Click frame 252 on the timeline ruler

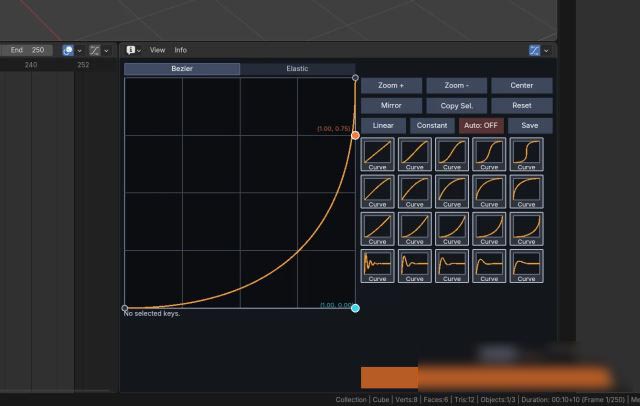(83, 64)
